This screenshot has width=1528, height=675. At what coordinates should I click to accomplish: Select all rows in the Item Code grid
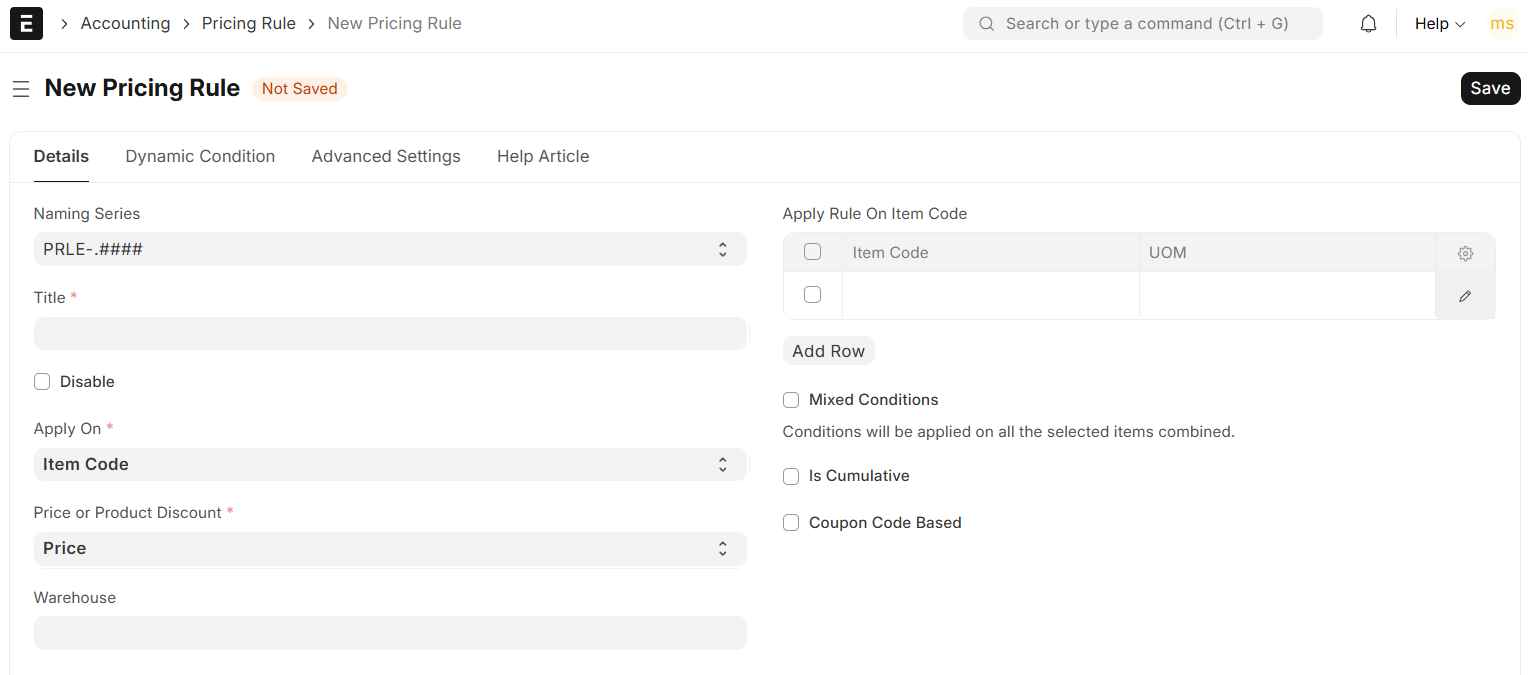pos(812,251)
